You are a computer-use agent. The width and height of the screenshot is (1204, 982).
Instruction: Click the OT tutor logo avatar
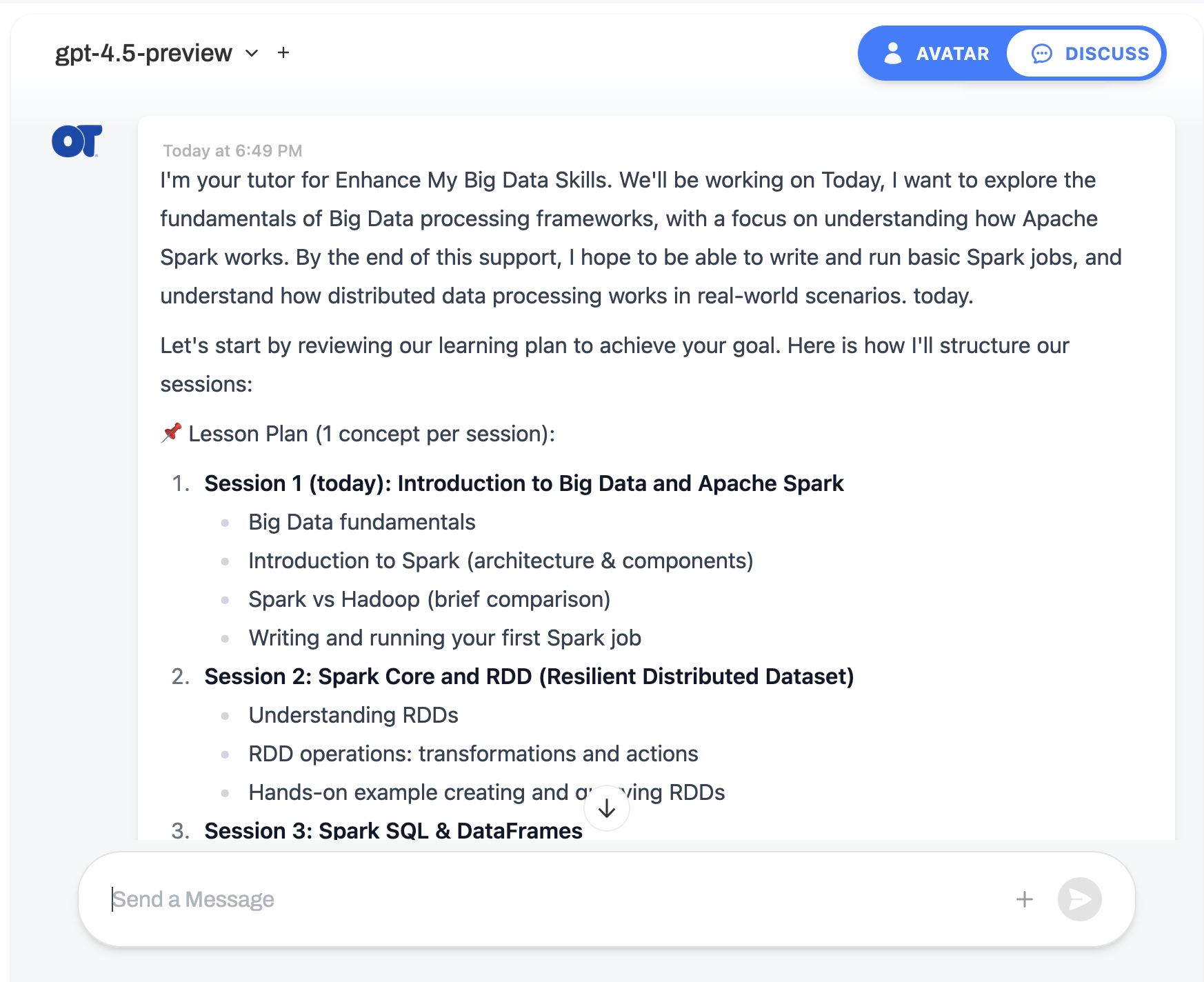tap(77, 141)
